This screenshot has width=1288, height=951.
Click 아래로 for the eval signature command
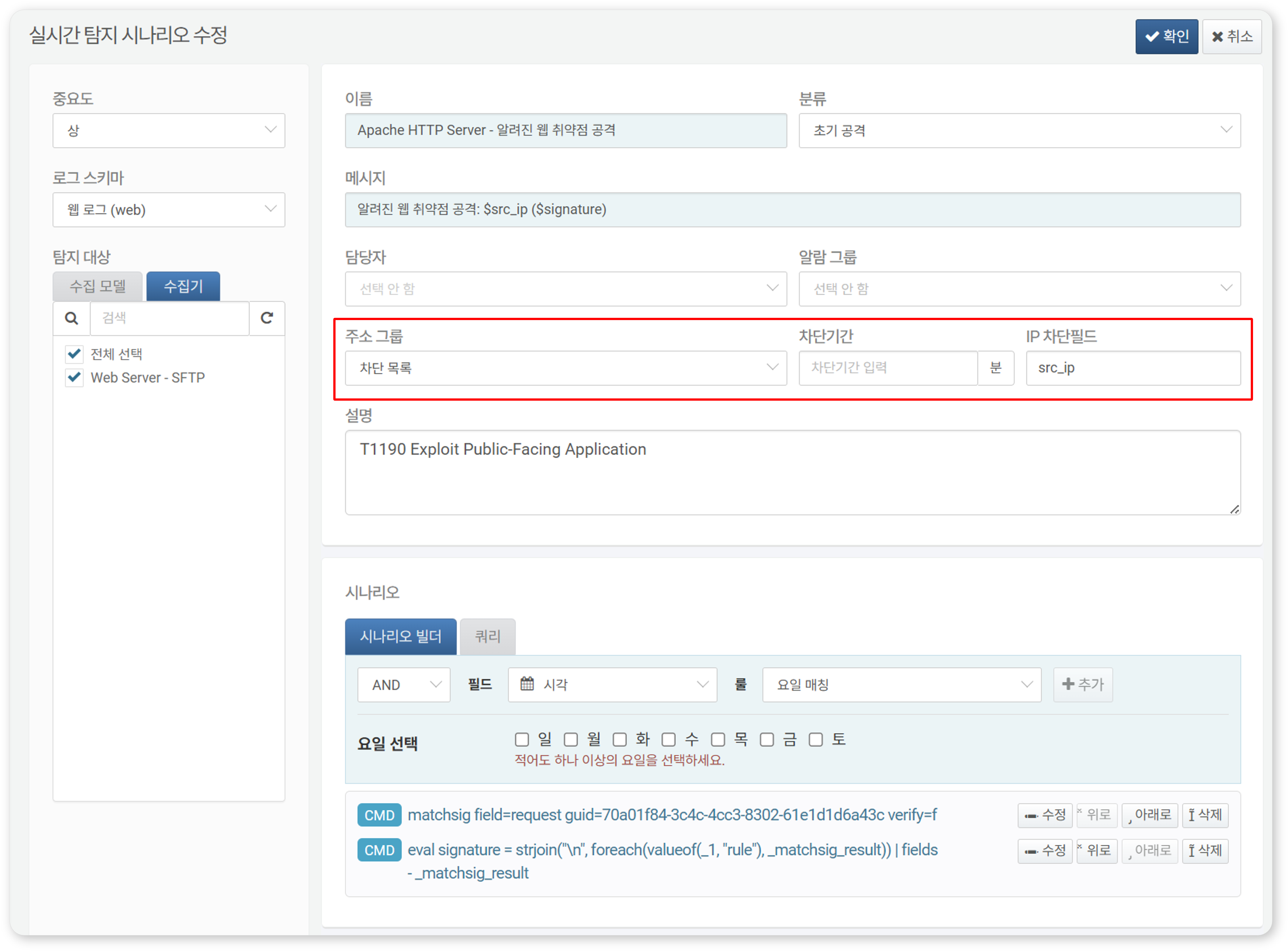1150,851
